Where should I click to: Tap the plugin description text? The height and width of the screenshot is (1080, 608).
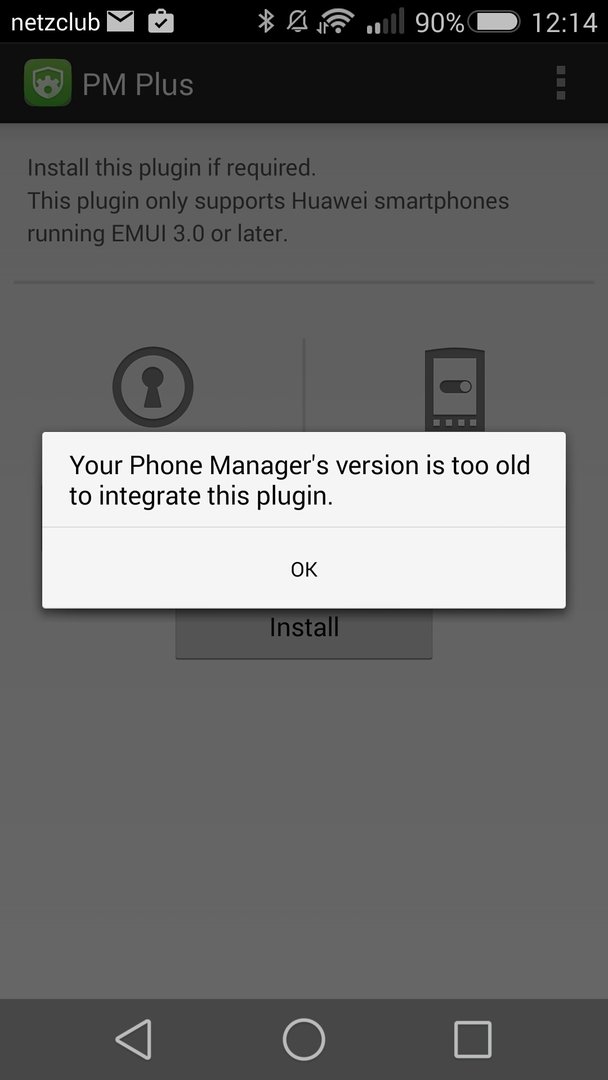point(268,200)
